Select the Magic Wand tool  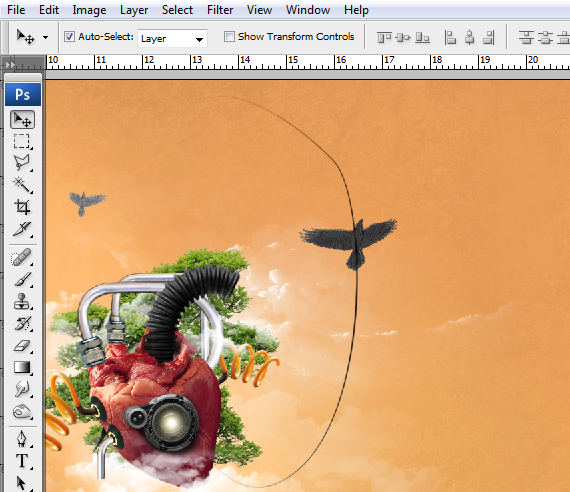(22, 185)
